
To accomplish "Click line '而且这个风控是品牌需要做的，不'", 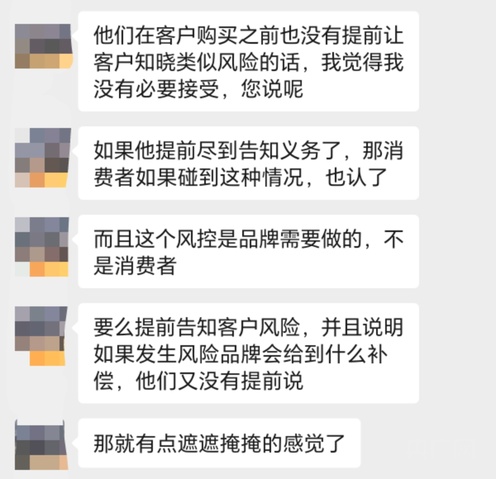I will click(x=249, y=239).
